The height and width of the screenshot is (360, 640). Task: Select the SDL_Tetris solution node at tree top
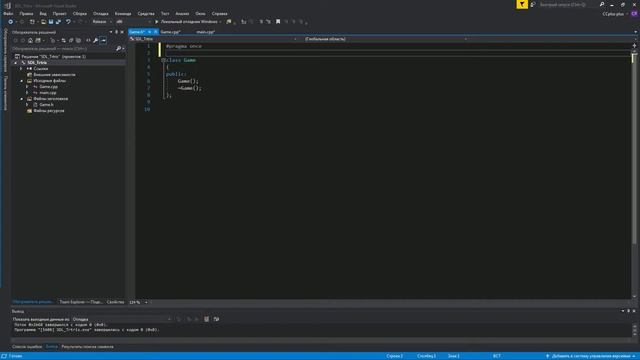pos(53,56)
